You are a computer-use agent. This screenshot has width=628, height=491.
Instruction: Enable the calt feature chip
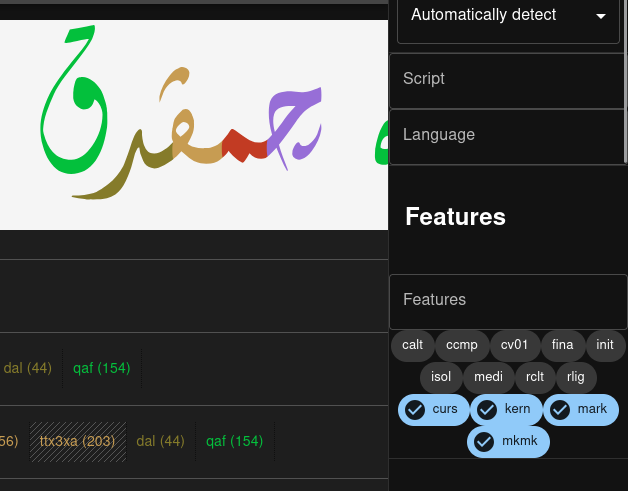pos(412,345)
